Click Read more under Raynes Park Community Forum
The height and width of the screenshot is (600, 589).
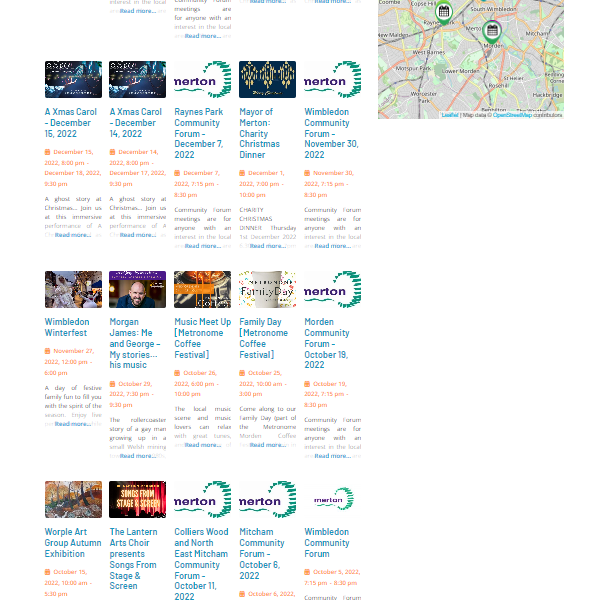click(203, 246)
